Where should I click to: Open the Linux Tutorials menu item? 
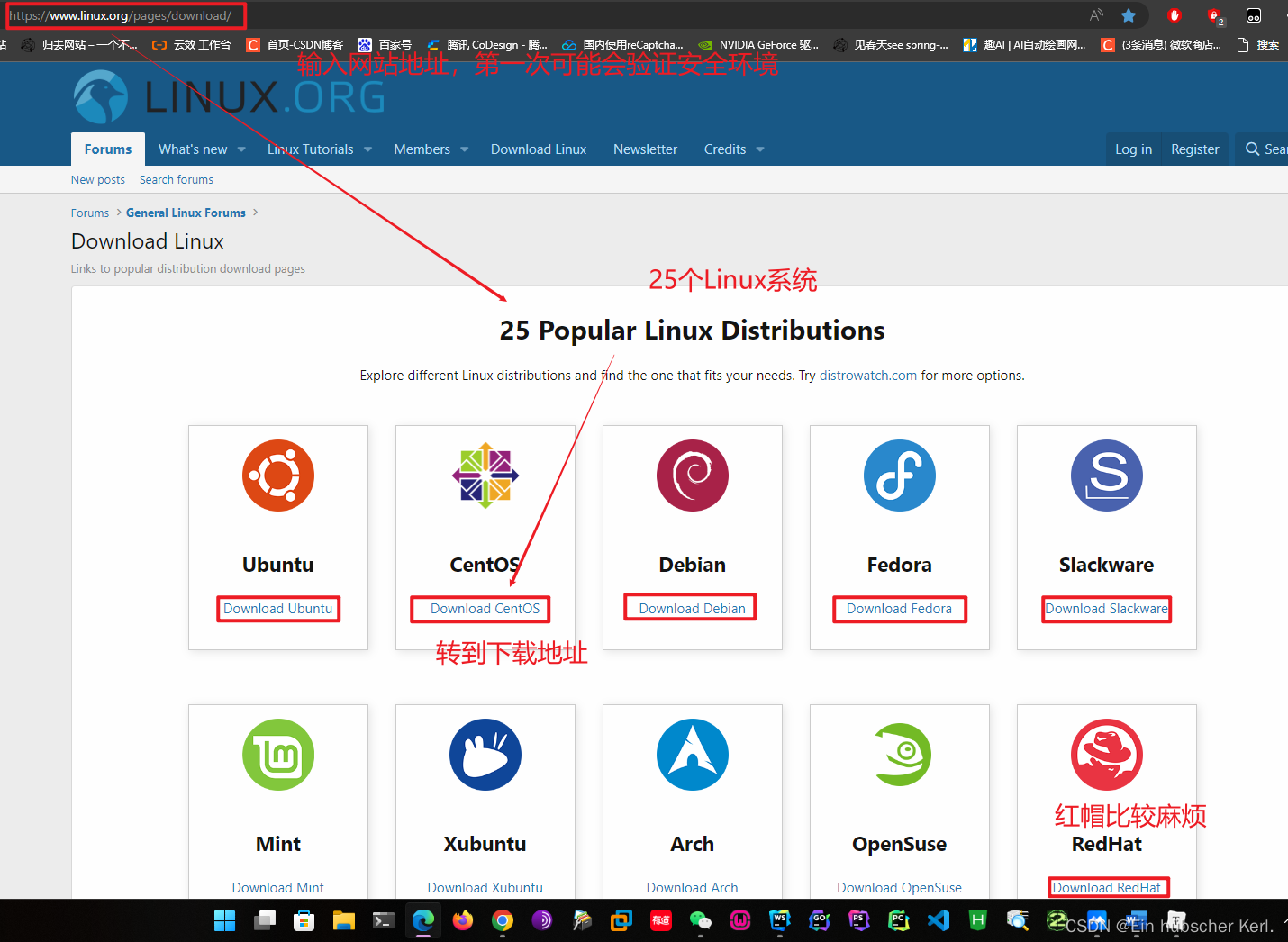(x=310, y=149)
